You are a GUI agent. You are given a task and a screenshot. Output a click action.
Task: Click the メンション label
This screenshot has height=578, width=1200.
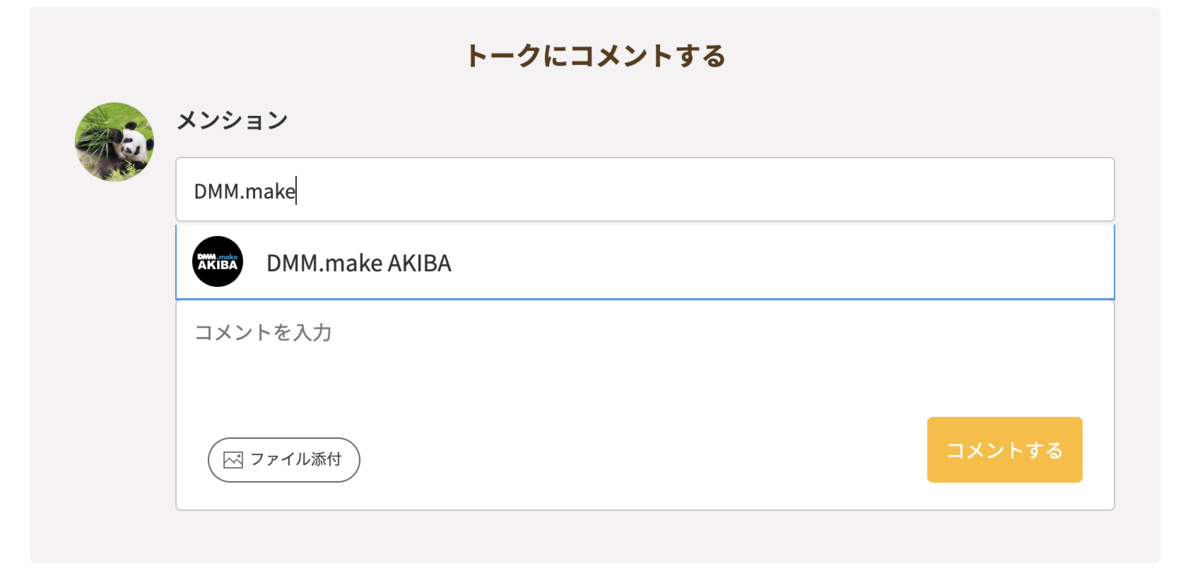(232, 121)
